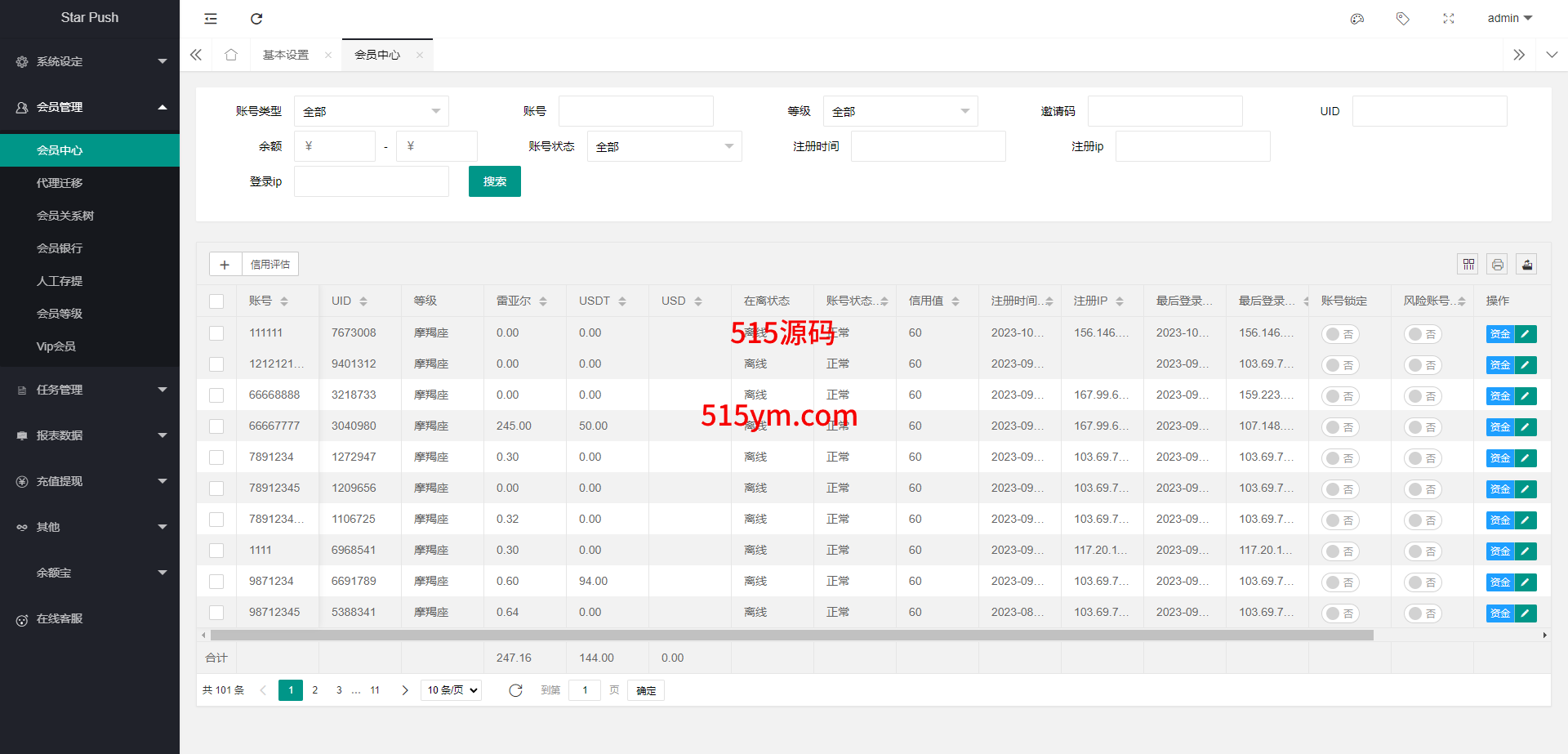Switch to the 基本设置 tab
This screenshot has height=754, width=1568.
tap(286, 55)
